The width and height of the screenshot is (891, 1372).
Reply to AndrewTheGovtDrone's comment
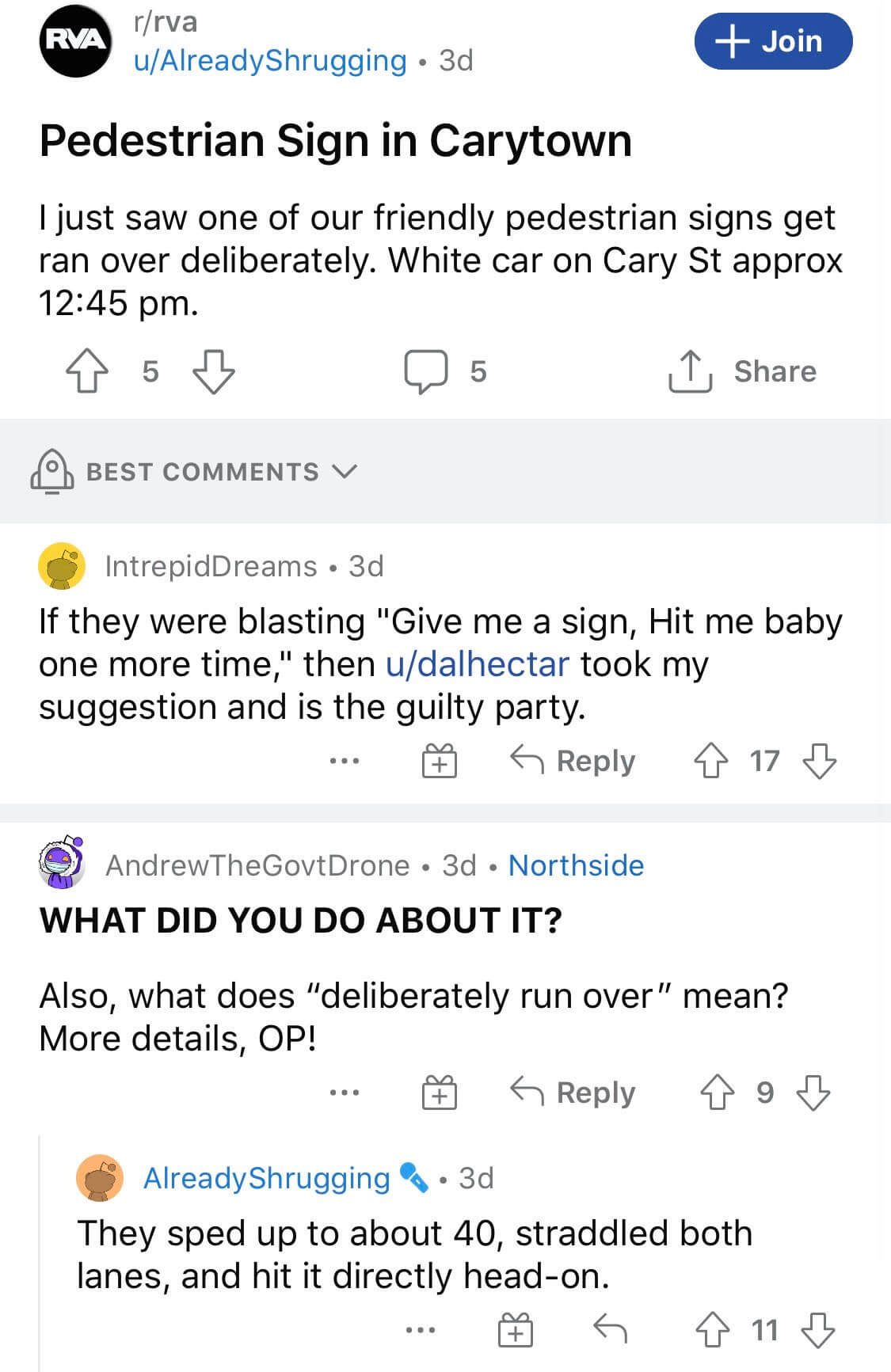573,1093
